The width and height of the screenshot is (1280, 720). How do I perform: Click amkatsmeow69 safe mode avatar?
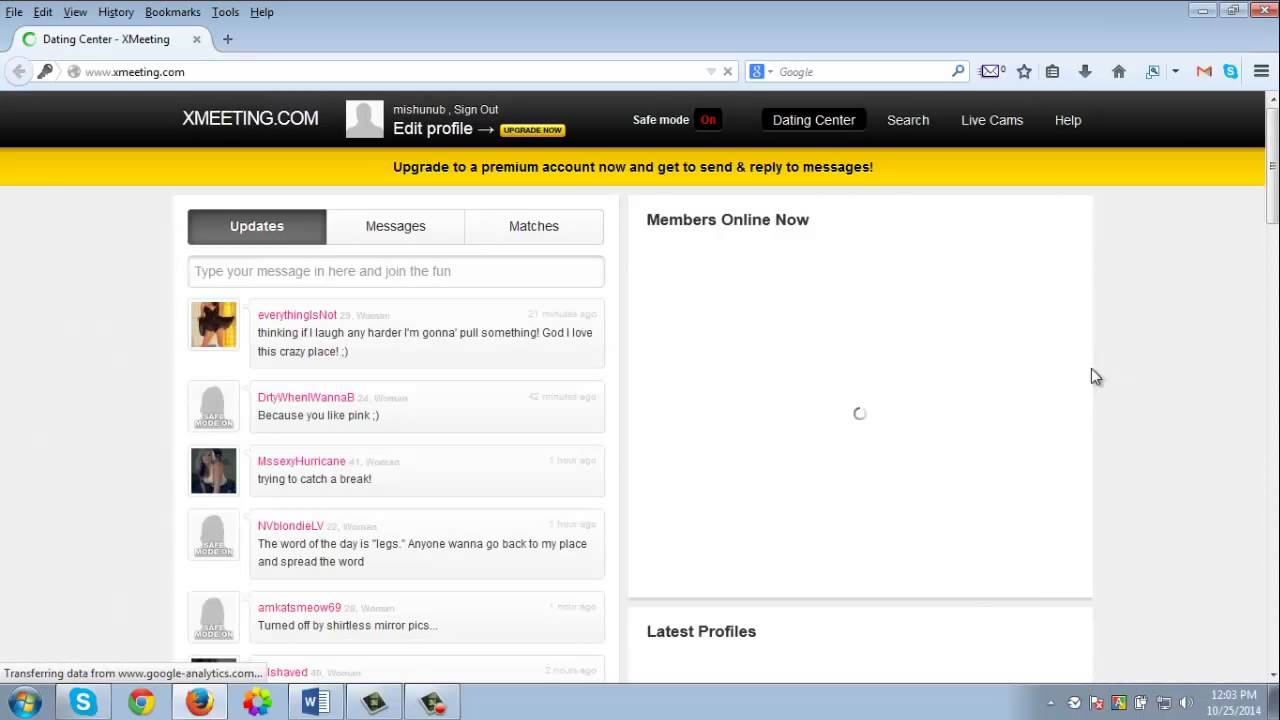pyautogui.click(x=214, y=617)
